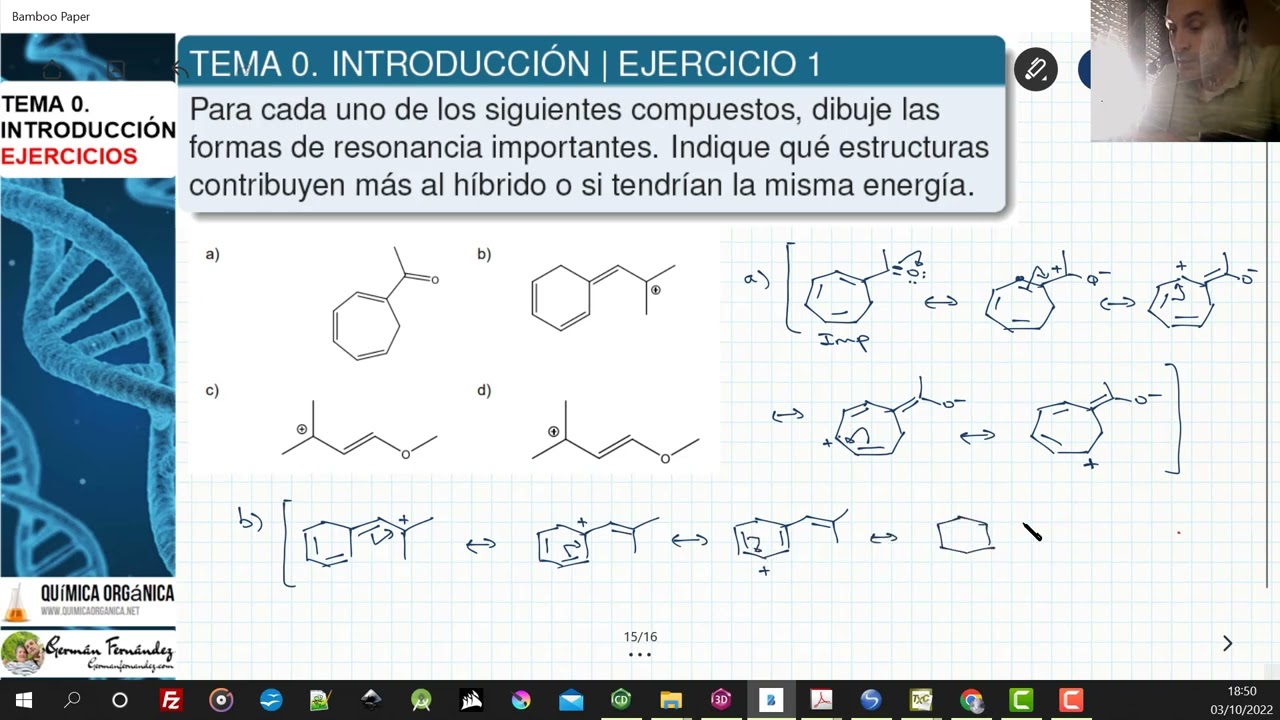Open the three-dot page options menu

[640, 655]
